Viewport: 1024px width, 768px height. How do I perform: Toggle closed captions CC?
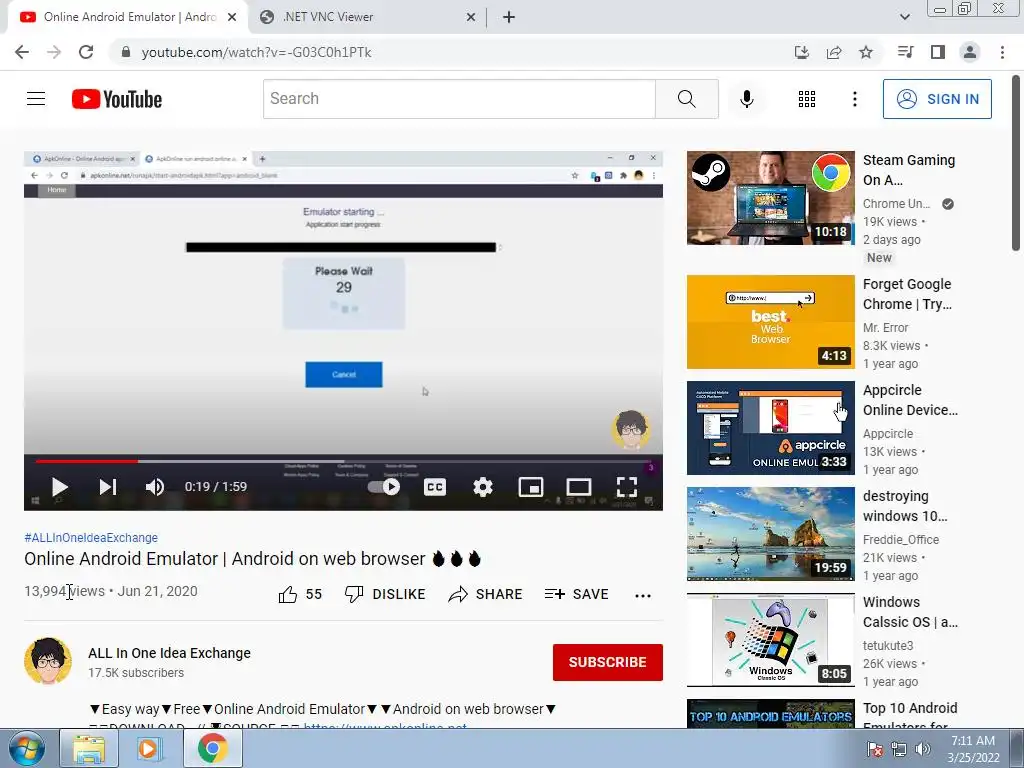tap(435, 487)
